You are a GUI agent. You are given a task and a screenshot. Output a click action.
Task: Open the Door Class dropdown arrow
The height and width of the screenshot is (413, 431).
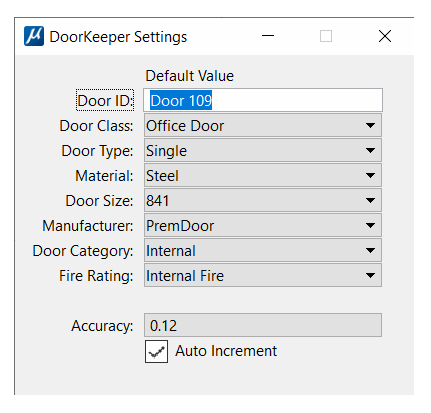tap(370, 125)
